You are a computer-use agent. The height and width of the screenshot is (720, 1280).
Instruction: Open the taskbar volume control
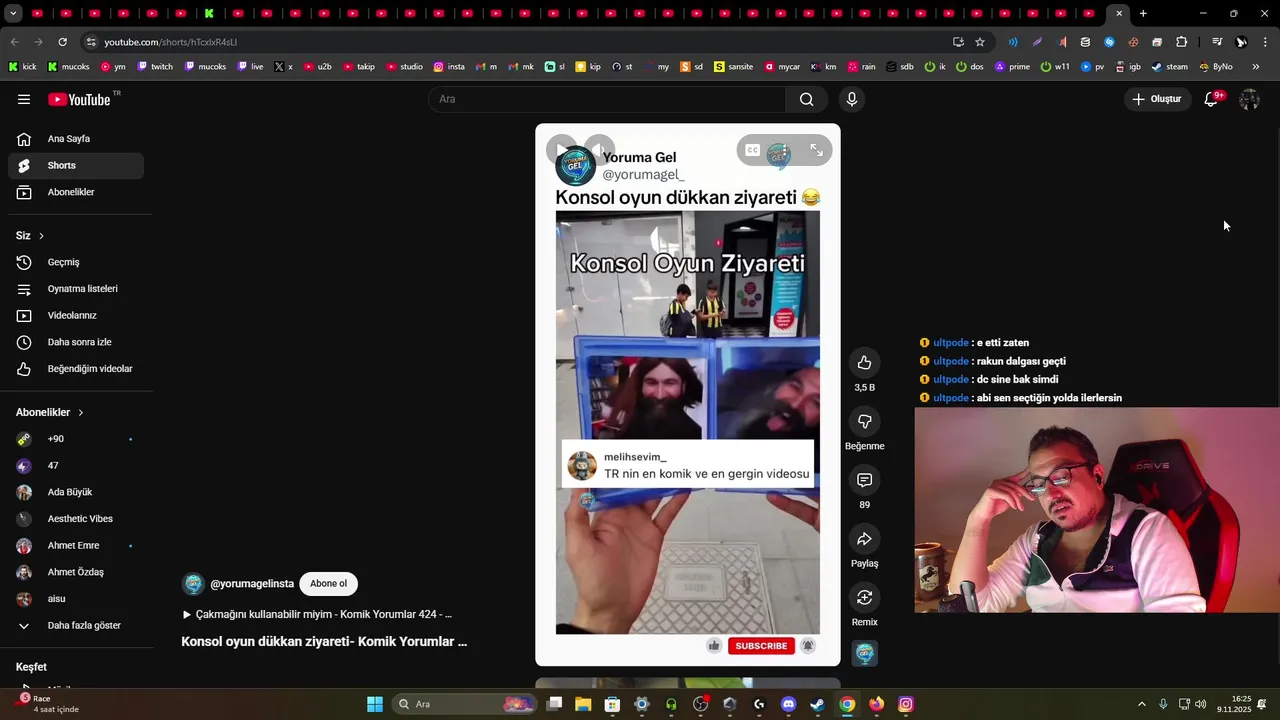(x=1200, y=704)
